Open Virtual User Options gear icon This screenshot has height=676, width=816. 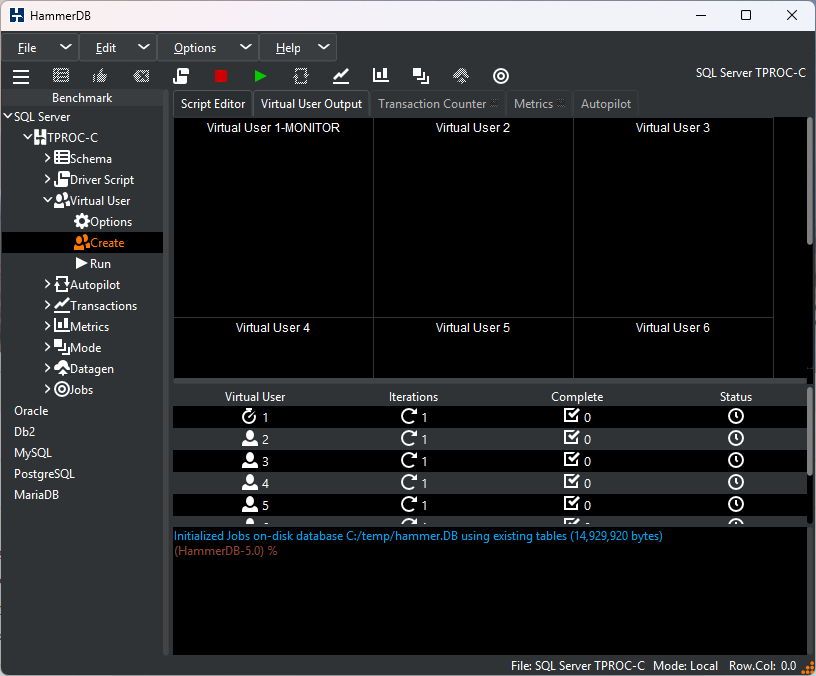point(81,221)
